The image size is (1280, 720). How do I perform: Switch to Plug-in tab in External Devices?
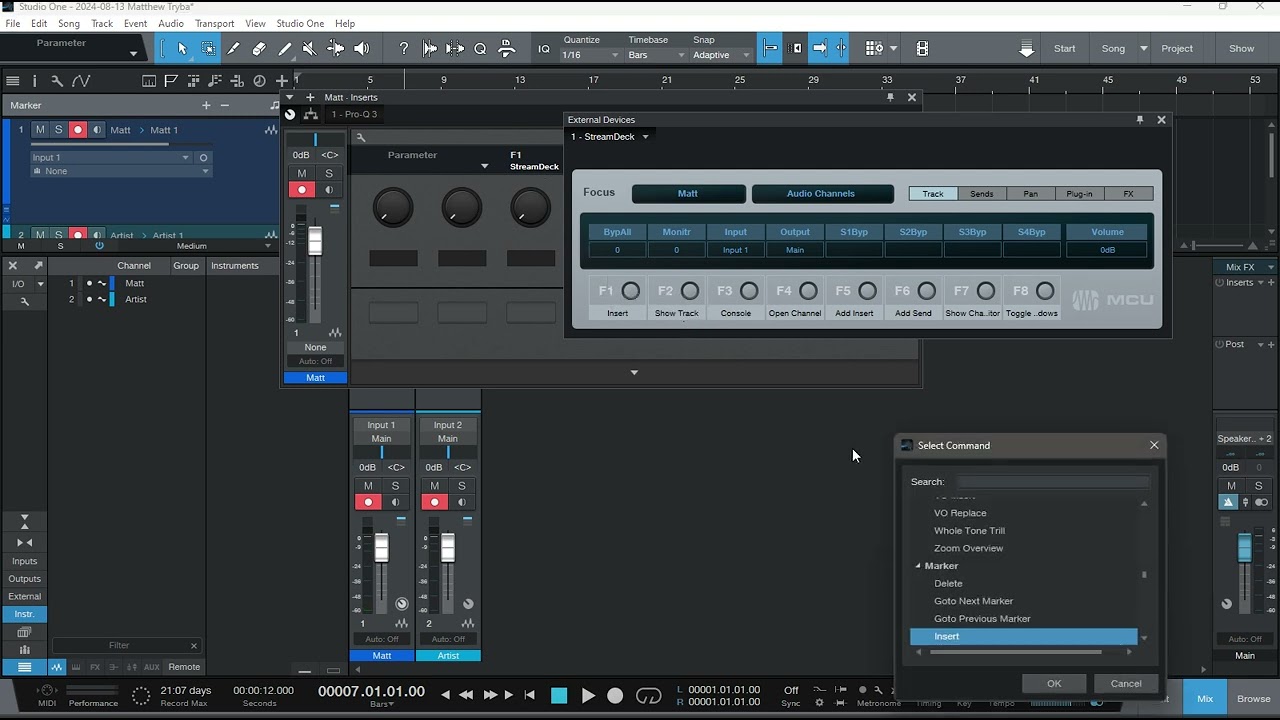coord(1080,194)
